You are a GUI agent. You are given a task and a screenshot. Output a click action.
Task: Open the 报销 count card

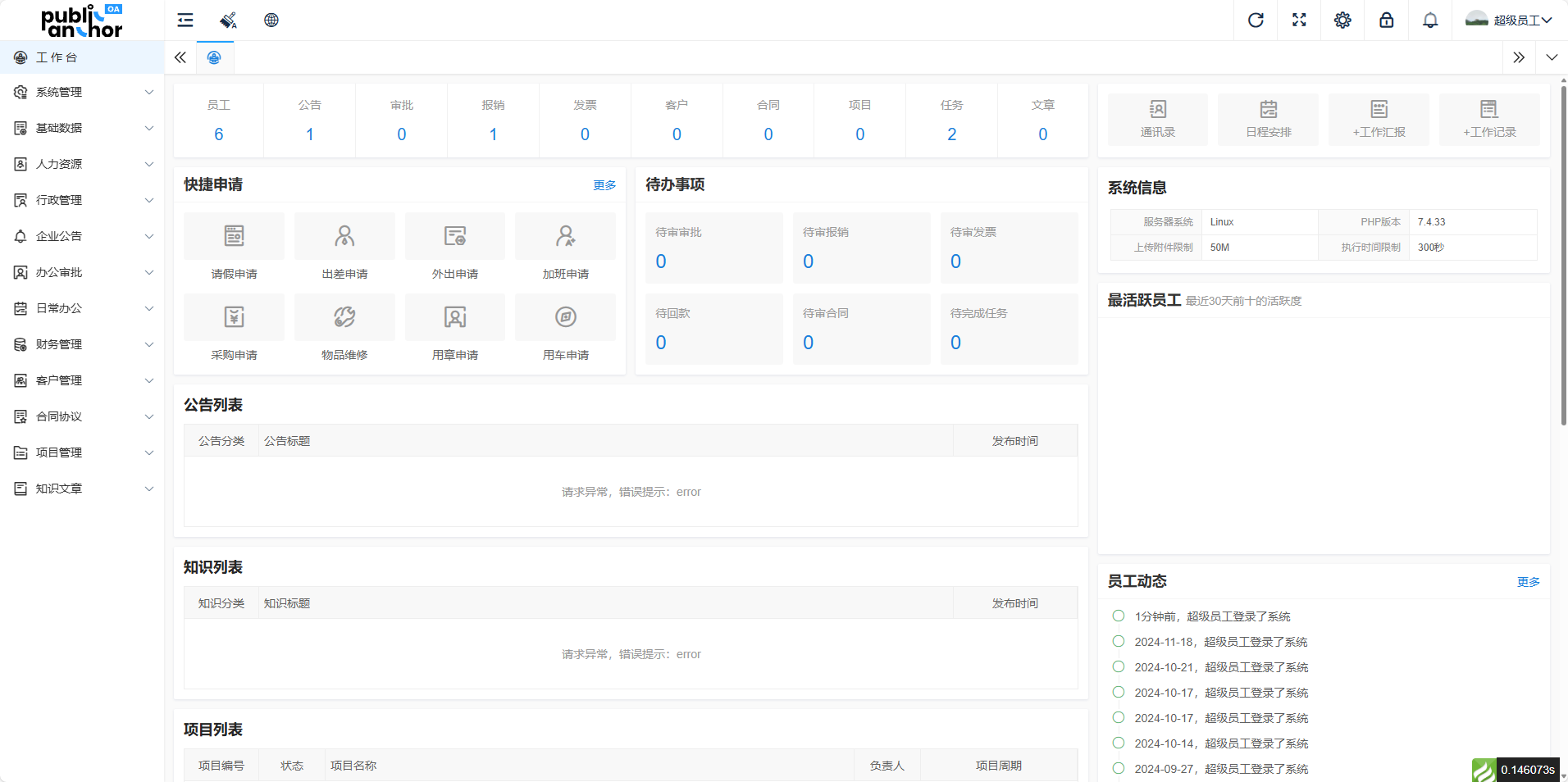[493, 120]
